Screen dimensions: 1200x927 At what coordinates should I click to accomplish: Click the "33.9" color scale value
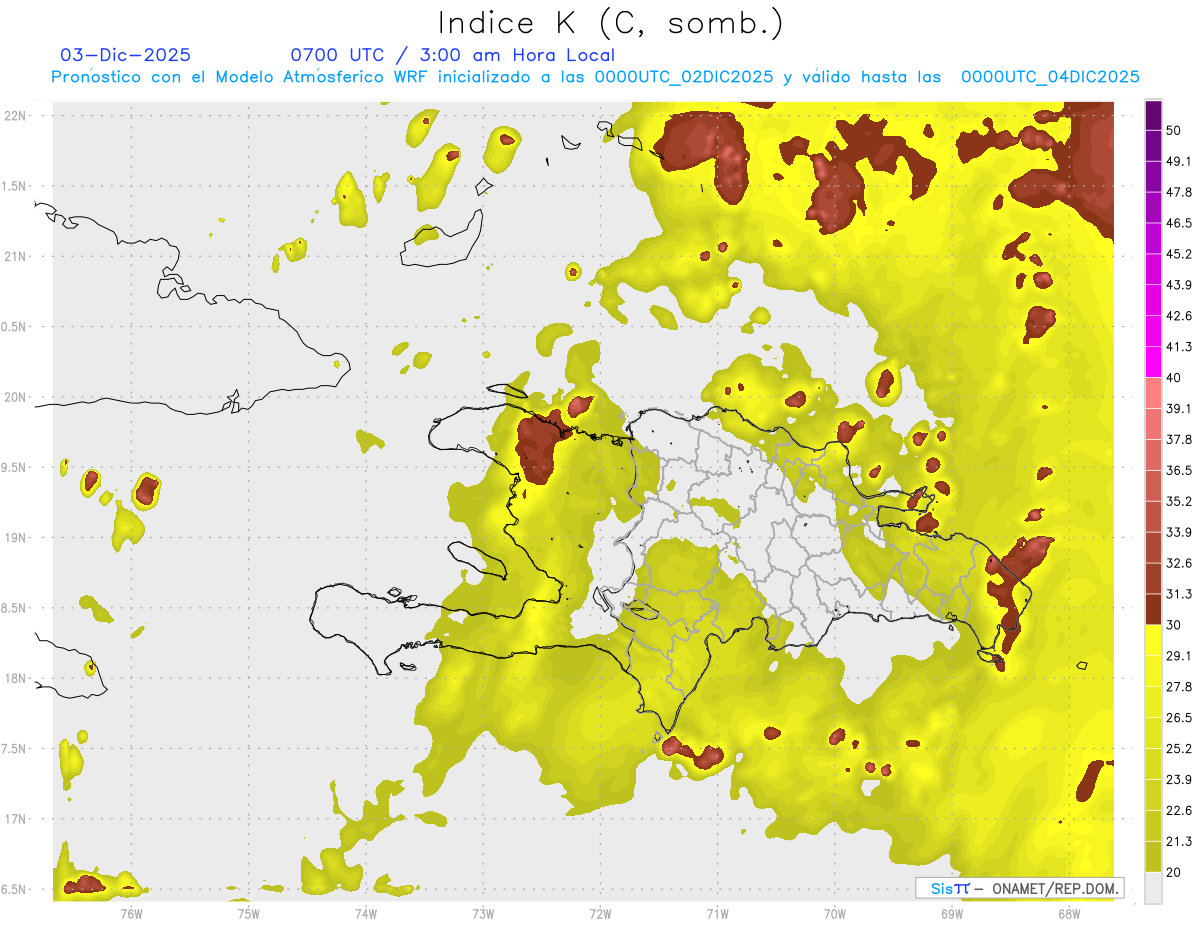tap(1180, 532)
